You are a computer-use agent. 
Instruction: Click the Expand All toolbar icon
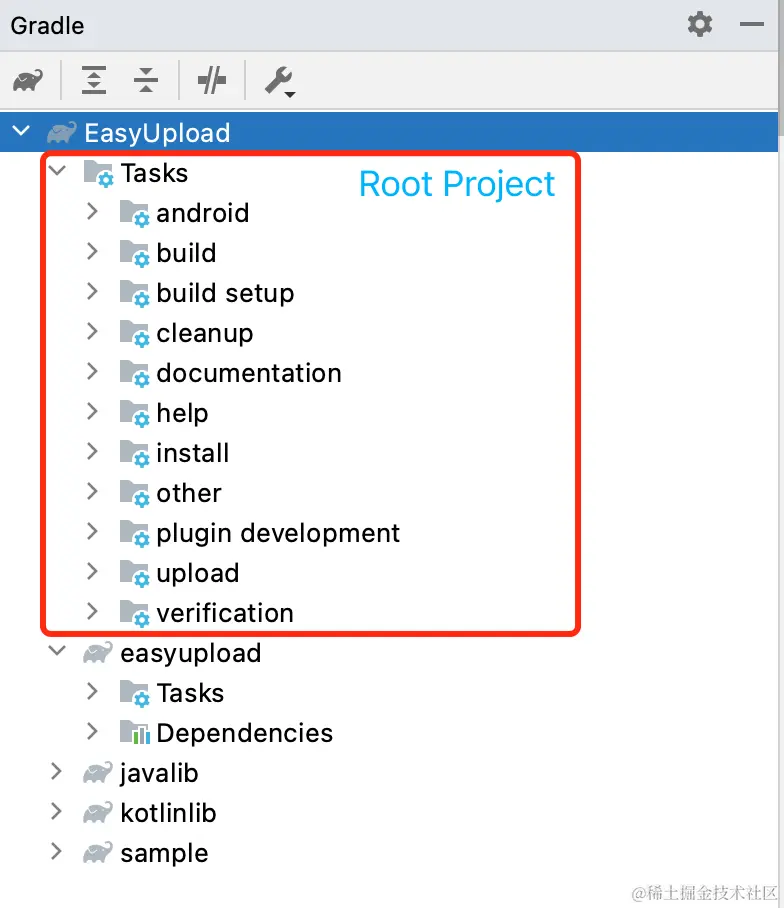pos(94,80)
